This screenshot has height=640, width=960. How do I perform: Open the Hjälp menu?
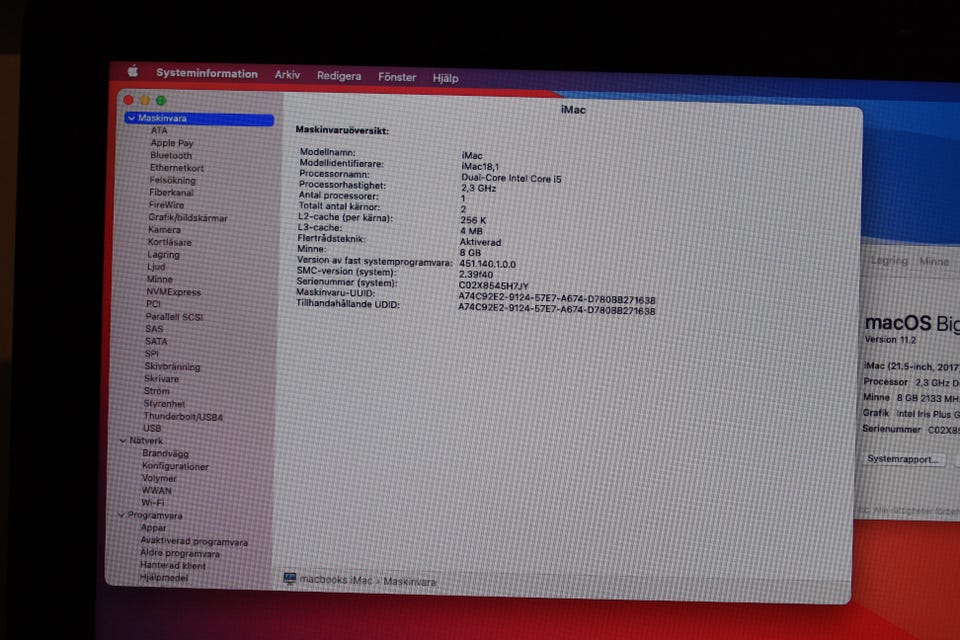[445, 78]
